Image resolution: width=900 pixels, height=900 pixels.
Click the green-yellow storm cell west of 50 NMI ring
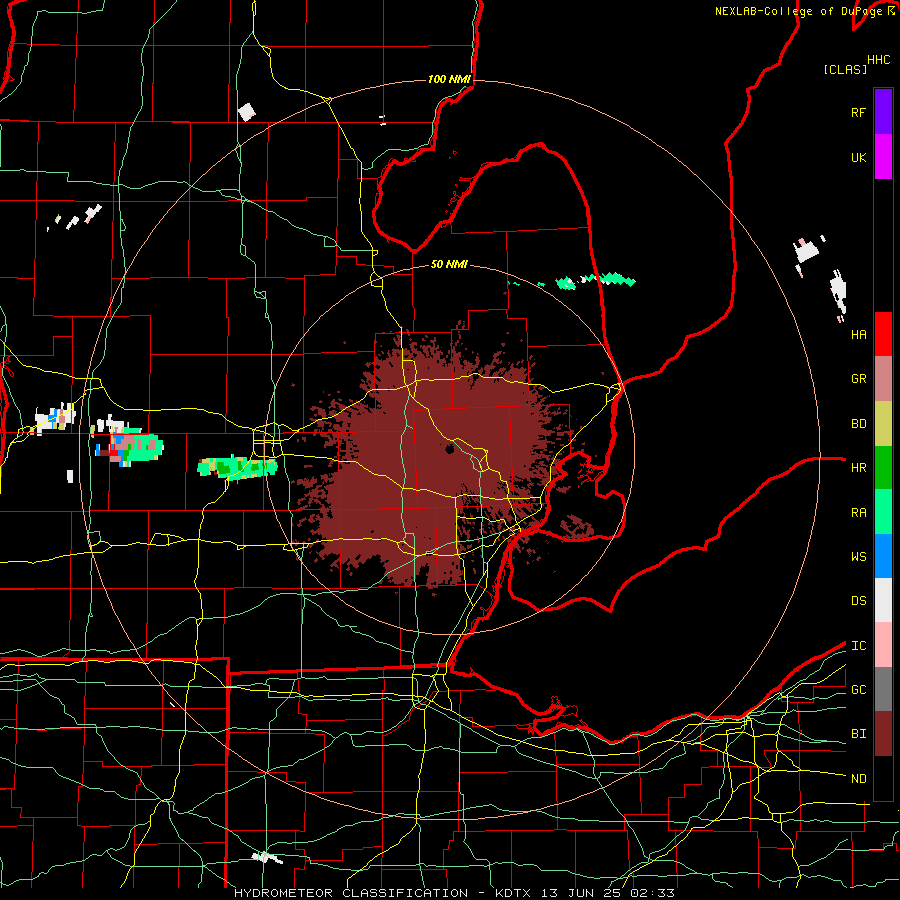point(238,467)
